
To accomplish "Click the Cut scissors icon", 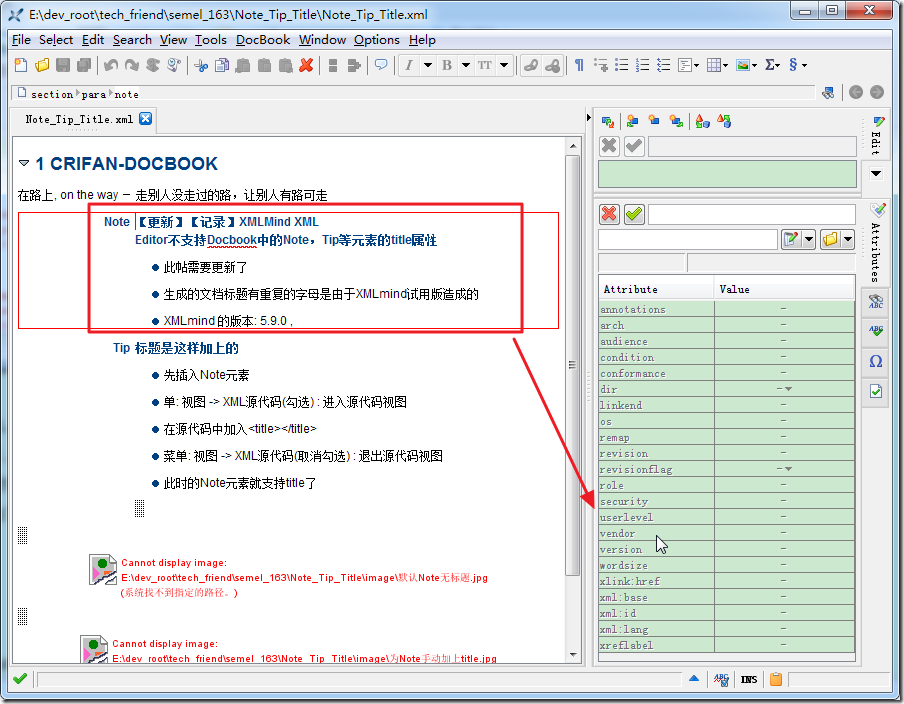I will pos(201,65).
